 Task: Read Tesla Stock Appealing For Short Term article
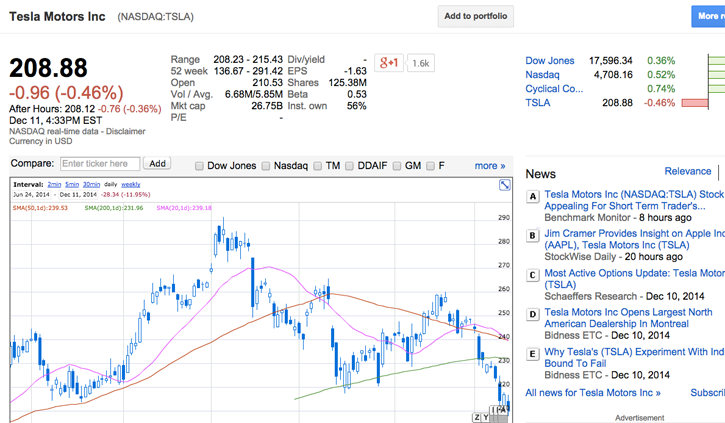(x=634, y=200)
